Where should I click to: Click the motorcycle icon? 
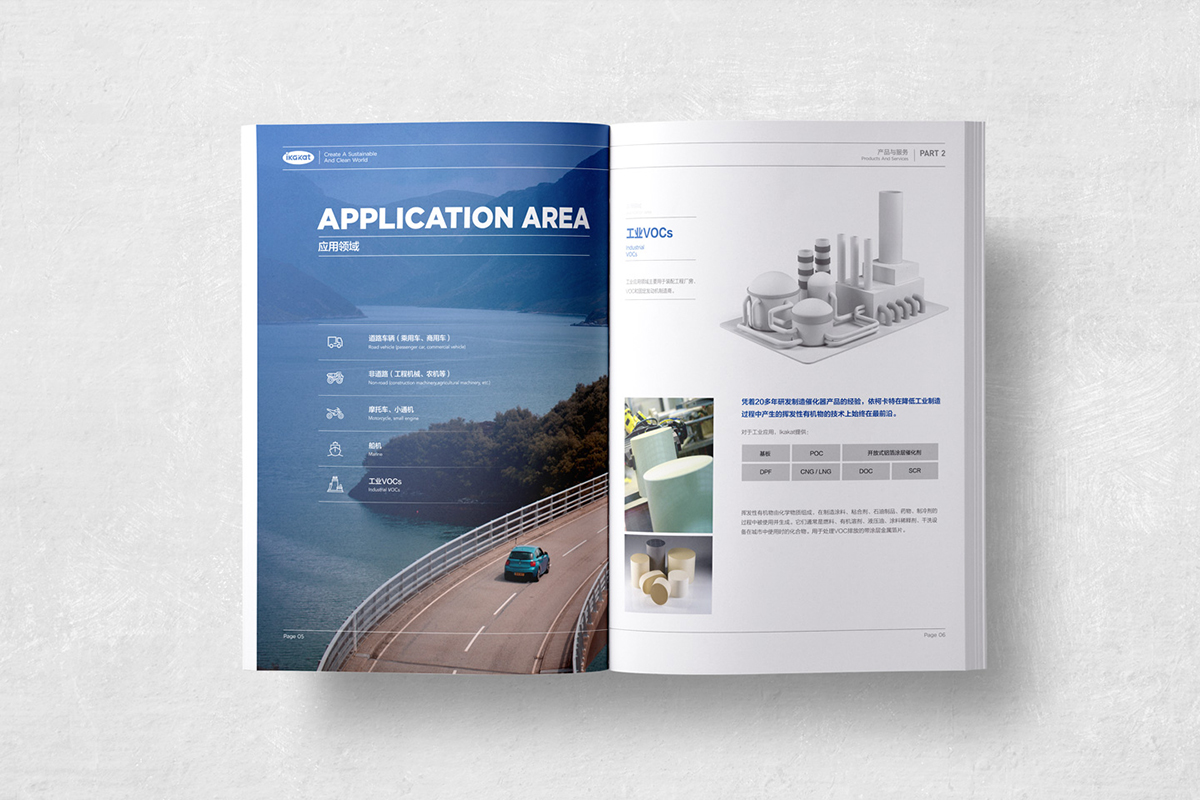(x=335, y=413)
